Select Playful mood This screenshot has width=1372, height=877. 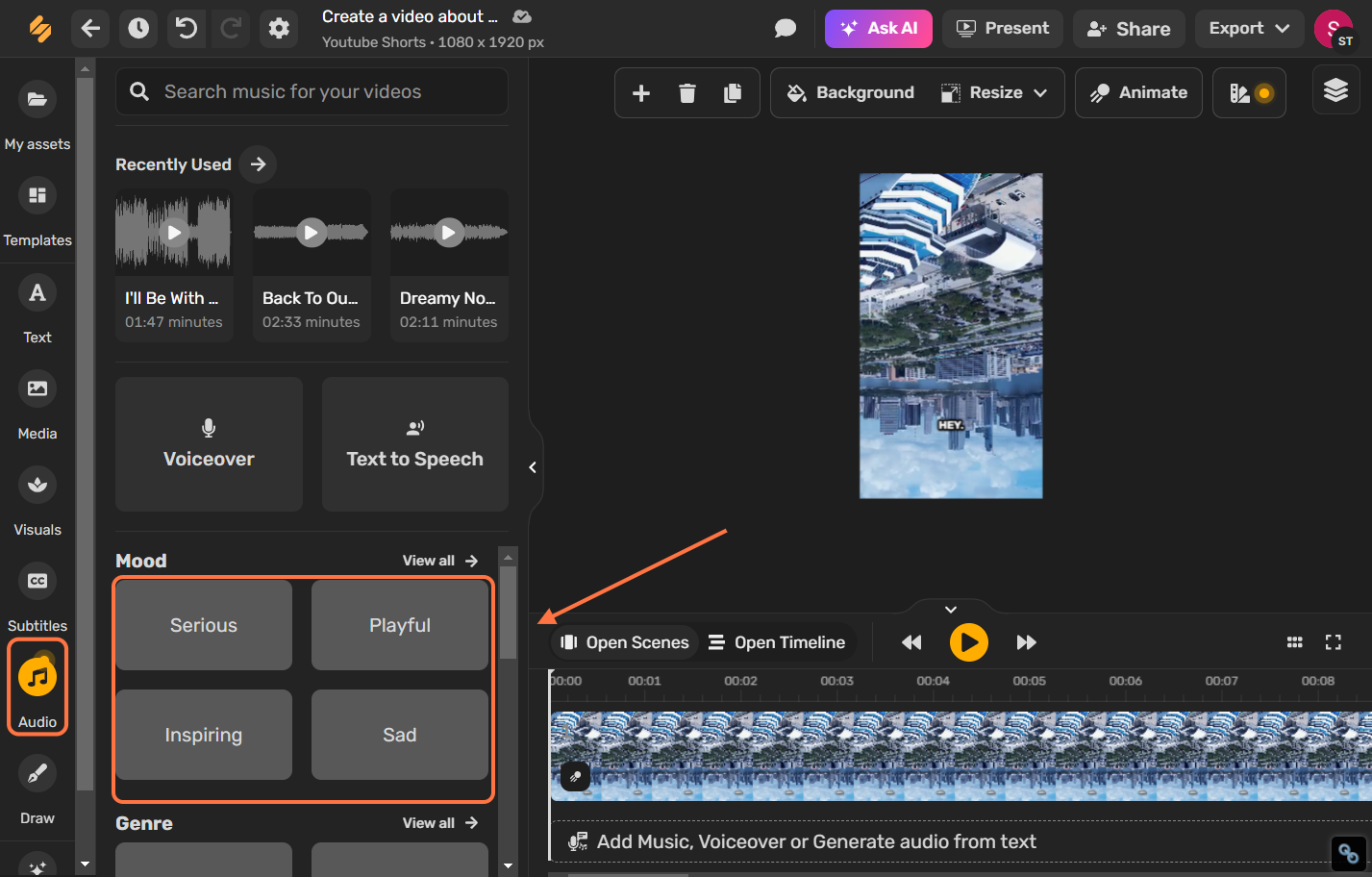(x=400, y=625)
